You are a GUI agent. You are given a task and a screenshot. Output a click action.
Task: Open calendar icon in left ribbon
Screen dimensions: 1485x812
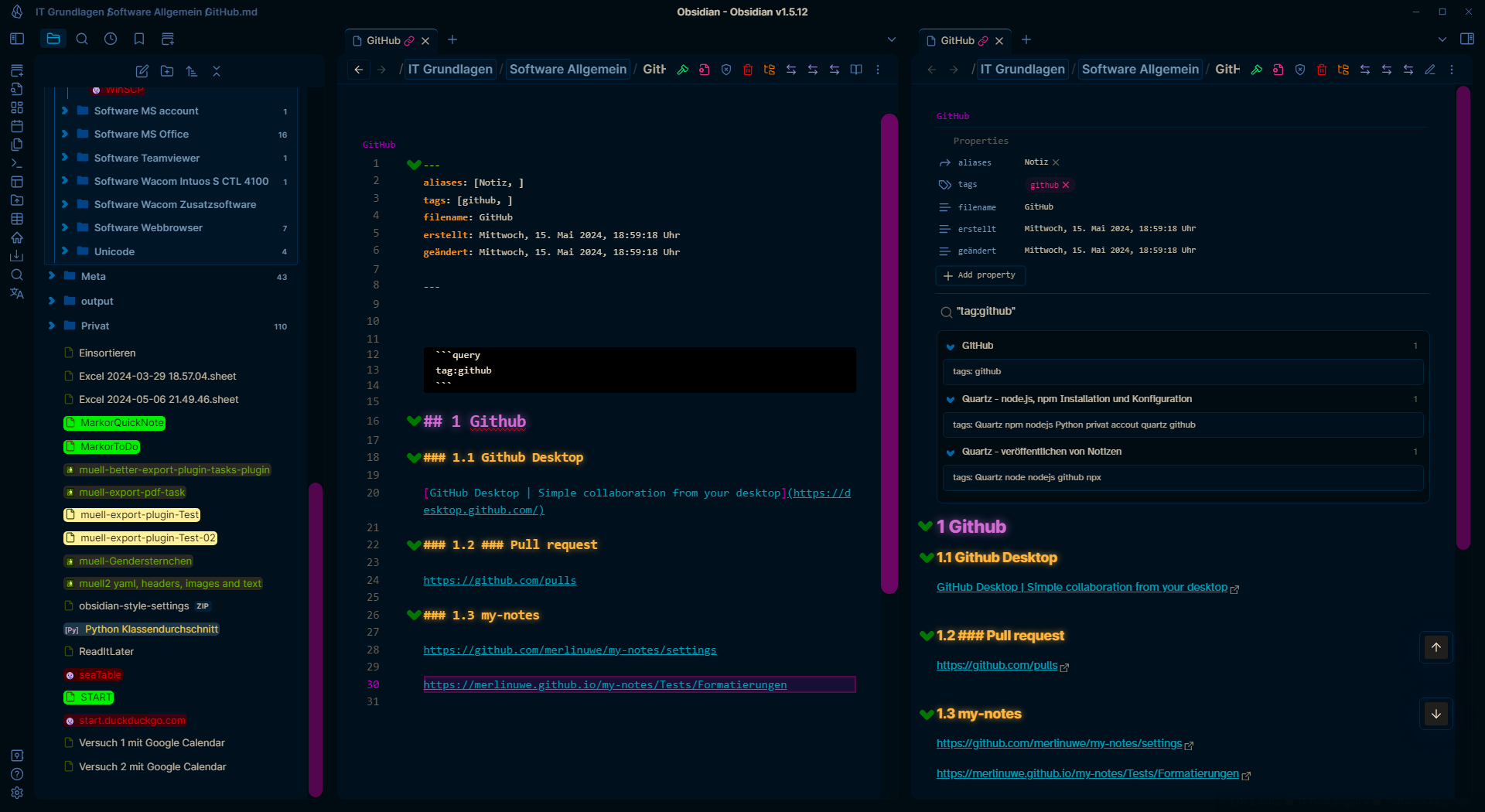pos(17,126)
